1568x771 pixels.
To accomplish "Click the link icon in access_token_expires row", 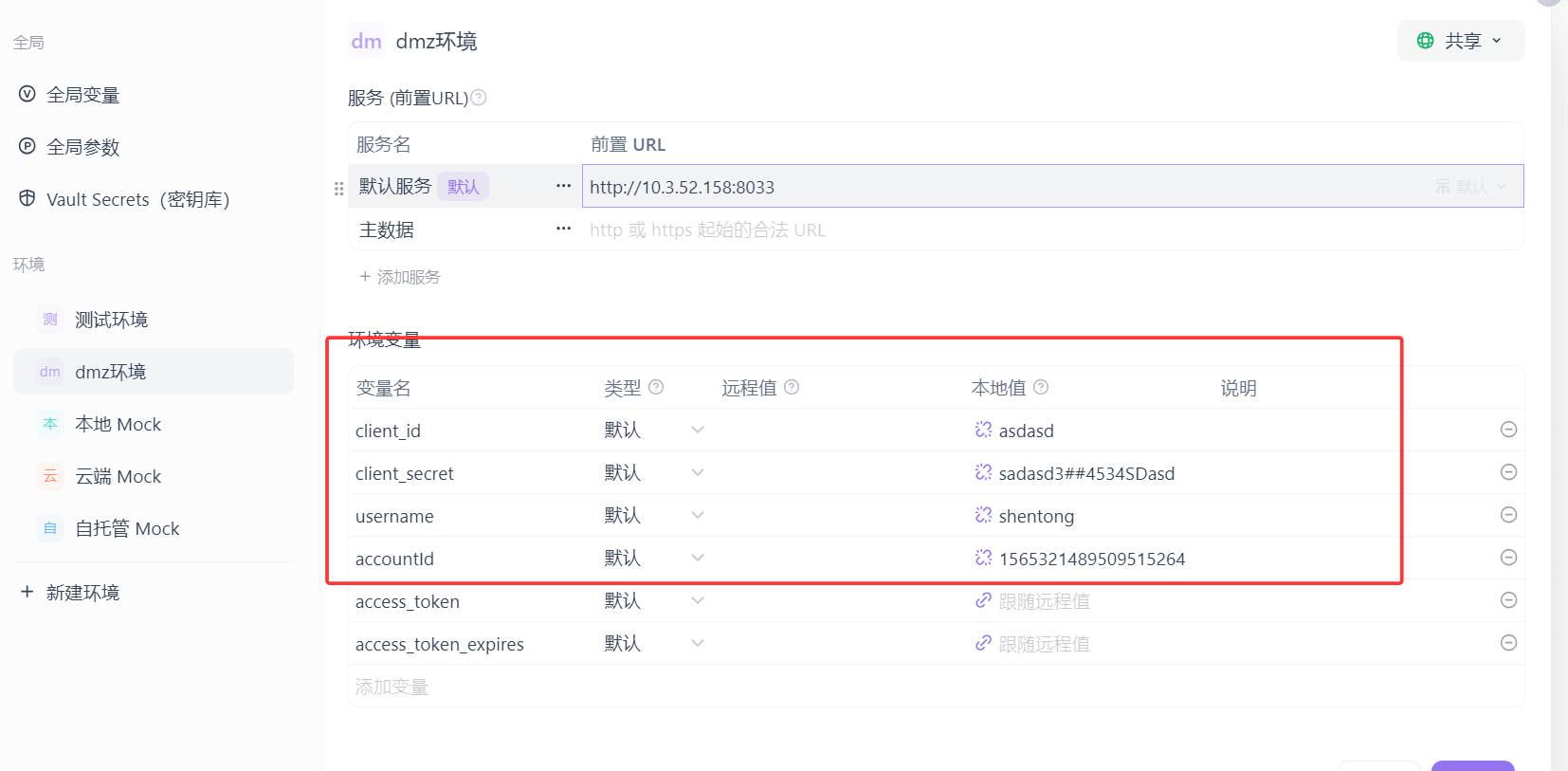I will (983, 643).
